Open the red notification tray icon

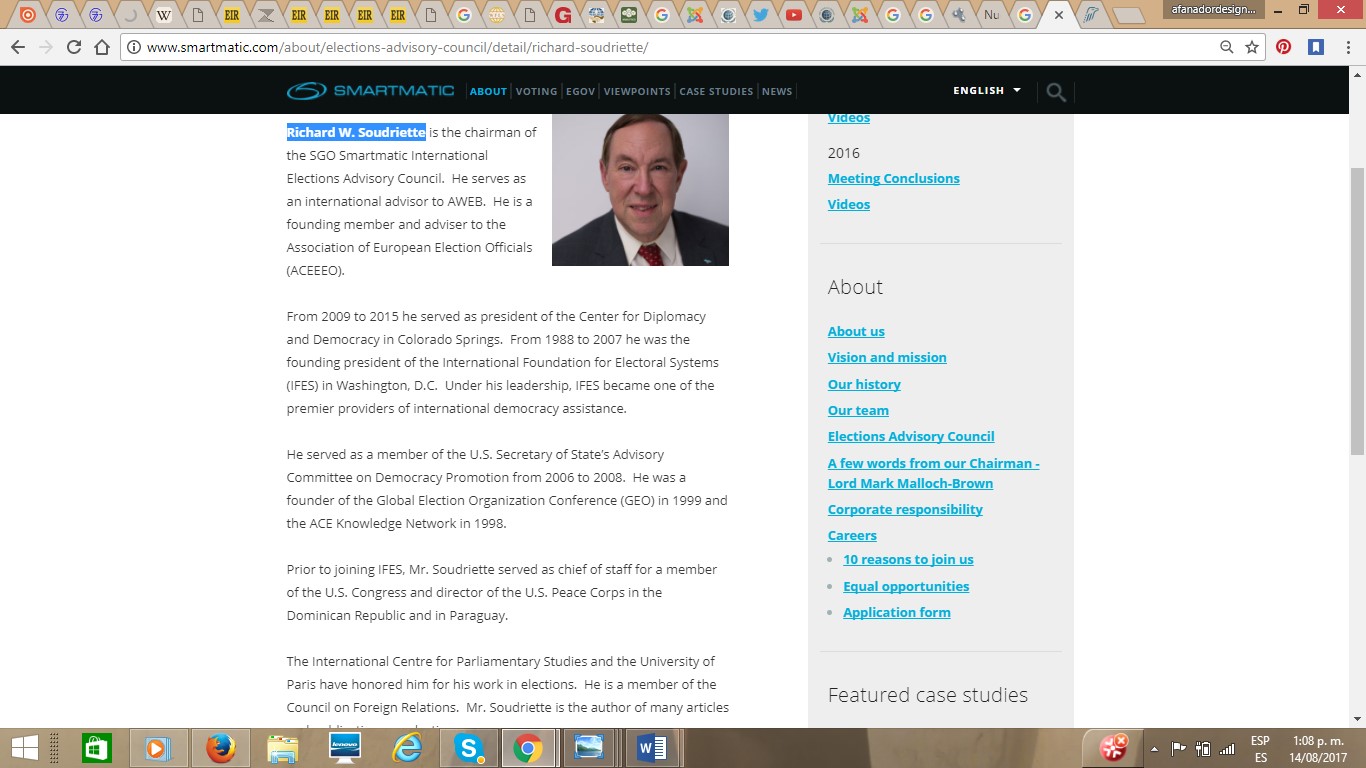pyautogui.click(x=1113, y=746)
